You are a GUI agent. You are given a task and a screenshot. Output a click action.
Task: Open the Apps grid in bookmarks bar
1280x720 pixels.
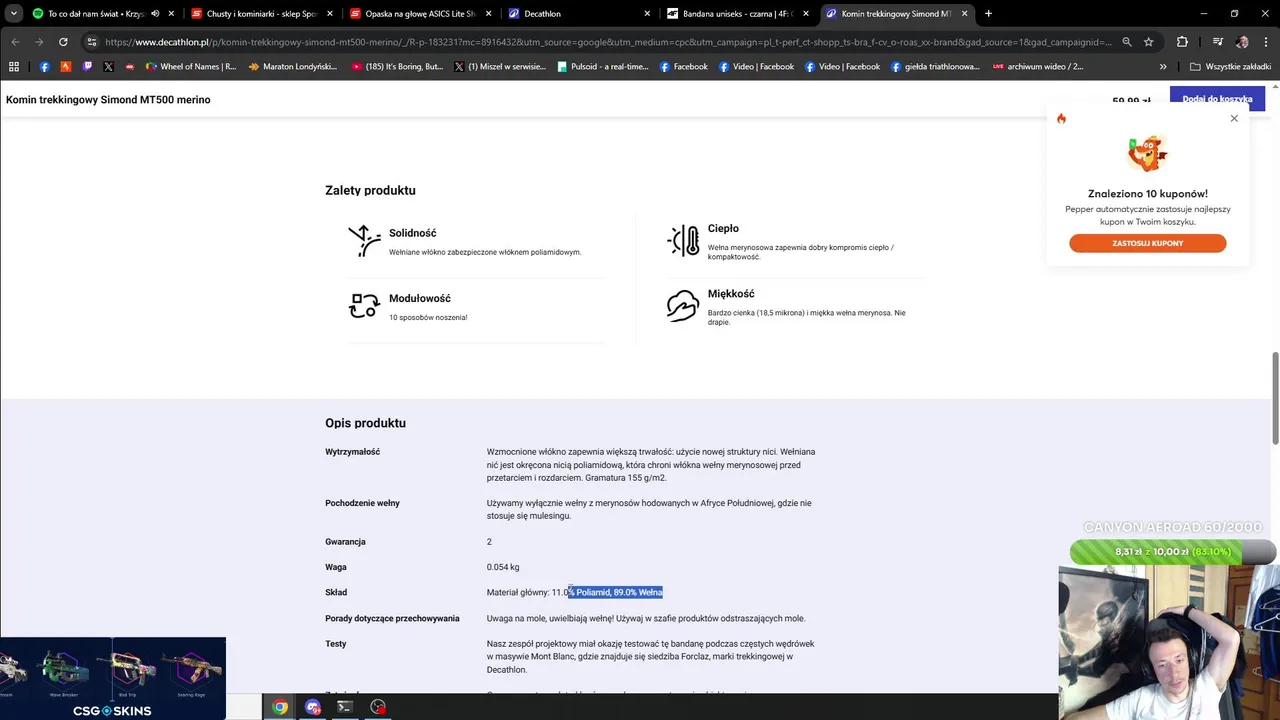pos(14,67)
